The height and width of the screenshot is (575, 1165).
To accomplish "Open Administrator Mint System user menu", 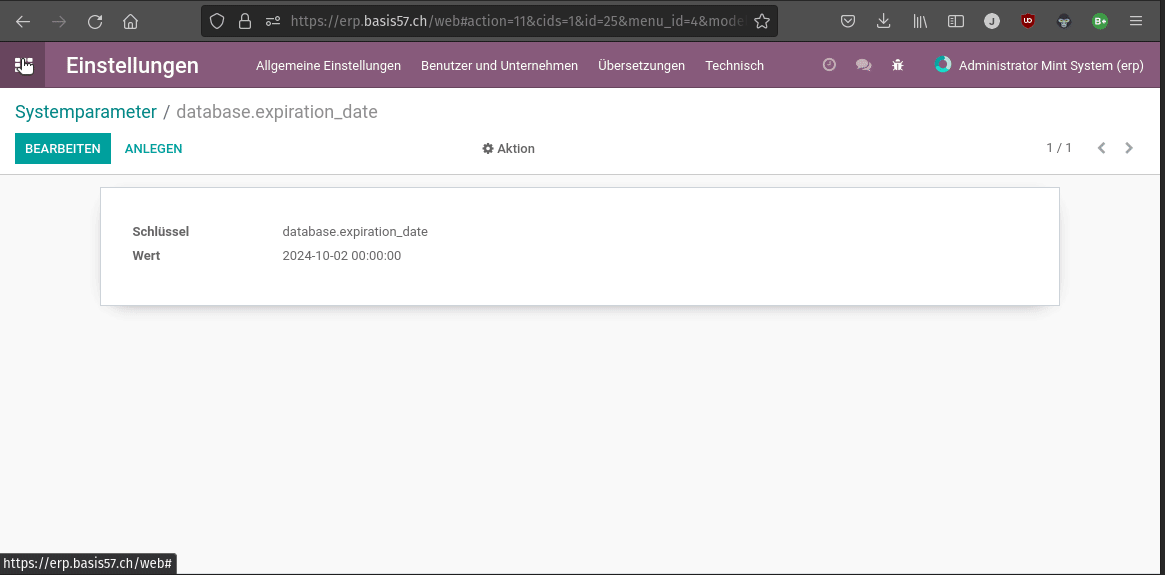I will pyautogui.click(x=1038, y=65).
